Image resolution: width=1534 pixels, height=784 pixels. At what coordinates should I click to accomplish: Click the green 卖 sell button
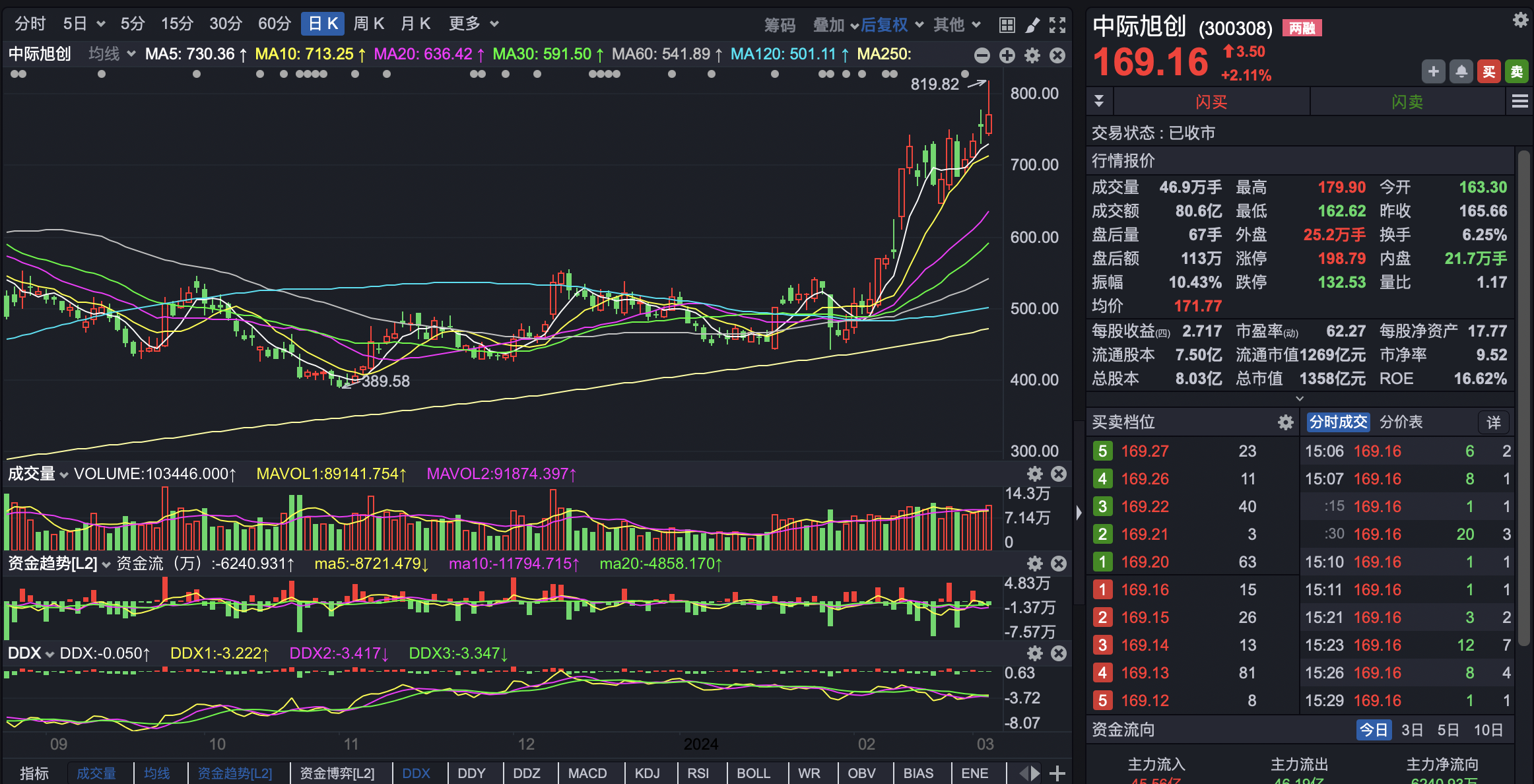tap(1517, 71)
